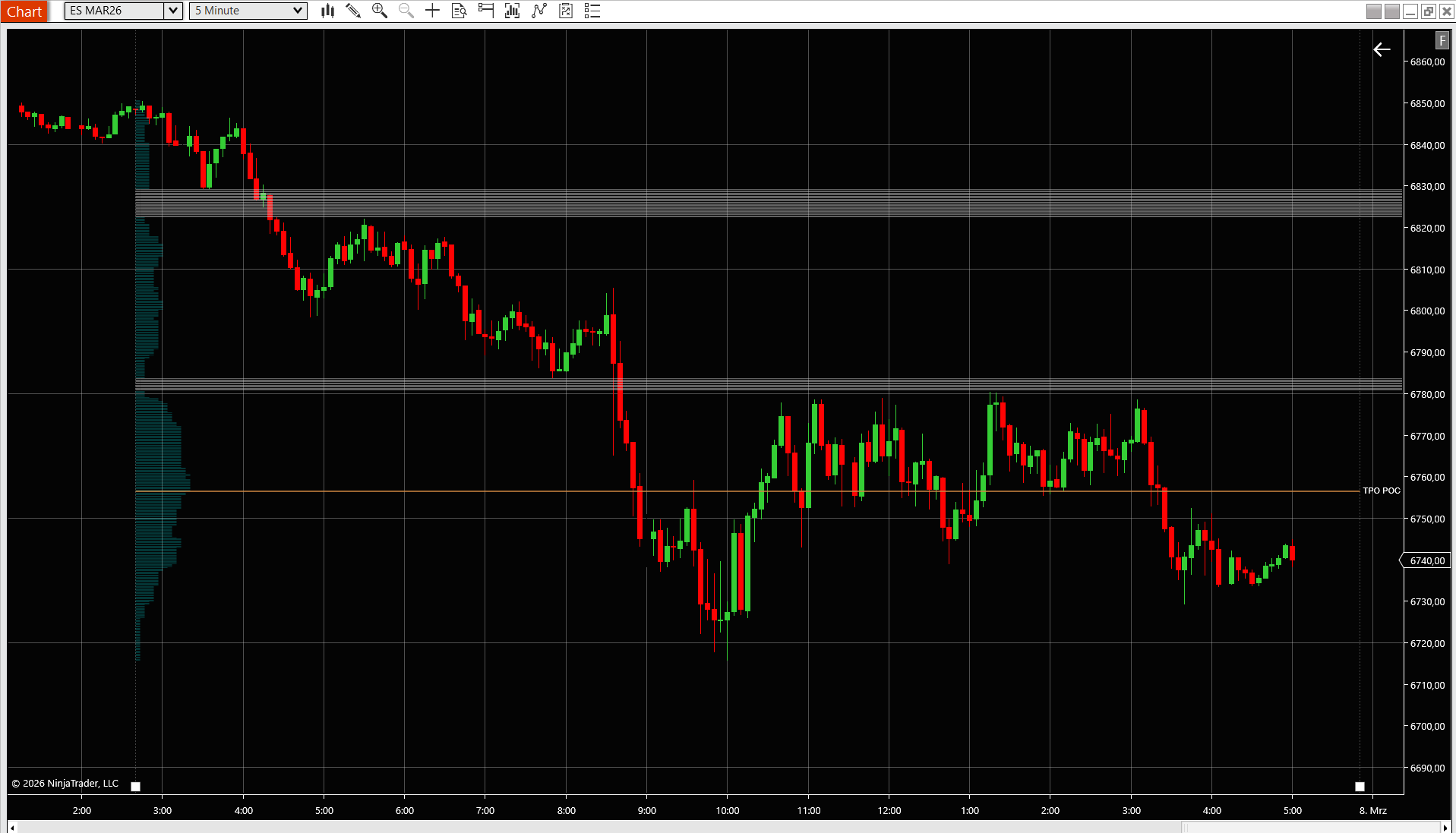1456x833 pixels.
Task: Toggle the F fixed scale button
Action: [1442, 41]
